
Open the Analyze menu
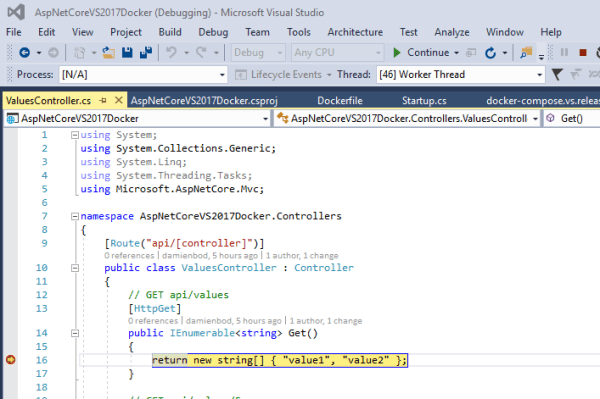452,32
